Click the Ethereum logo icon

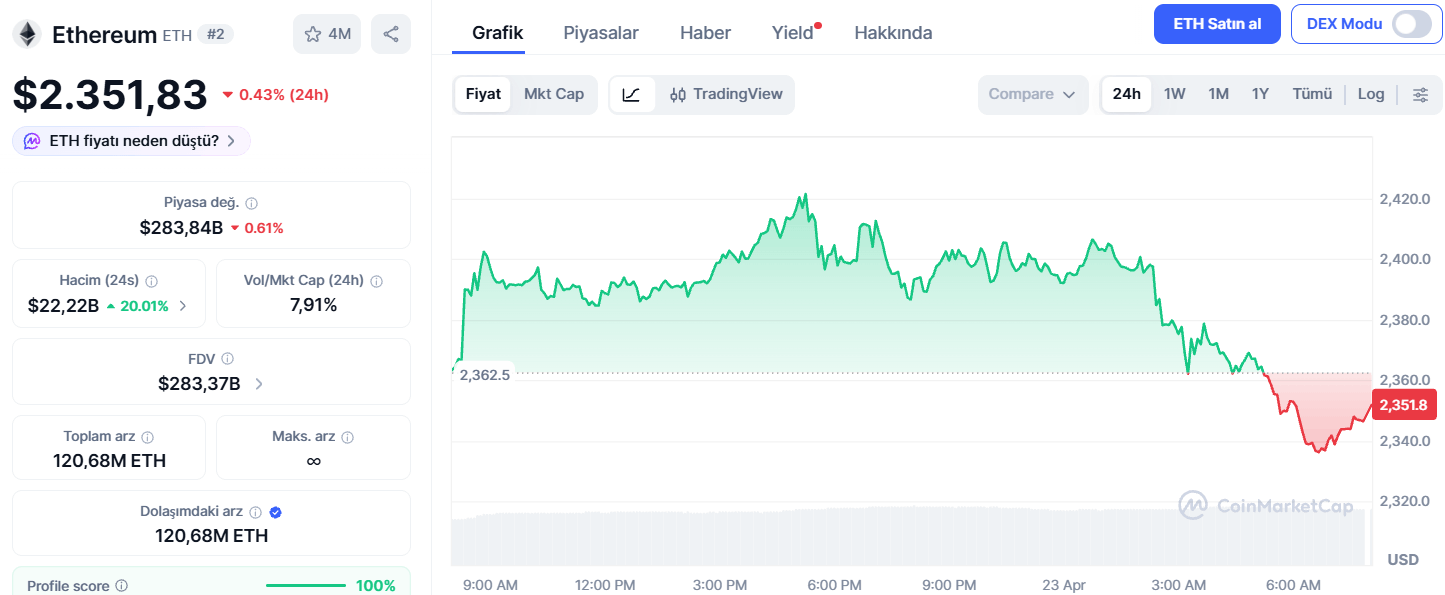(x=28, y=33)
